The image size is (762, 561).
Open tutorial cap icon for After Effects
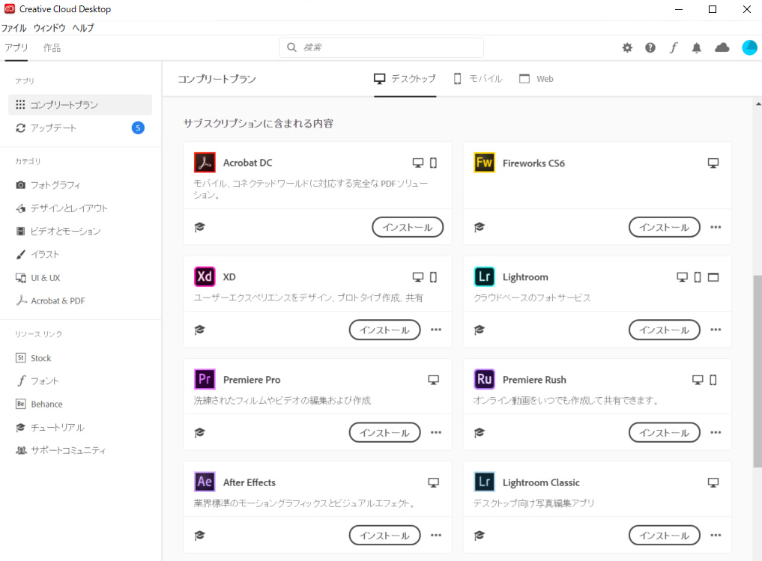[200, 535]
